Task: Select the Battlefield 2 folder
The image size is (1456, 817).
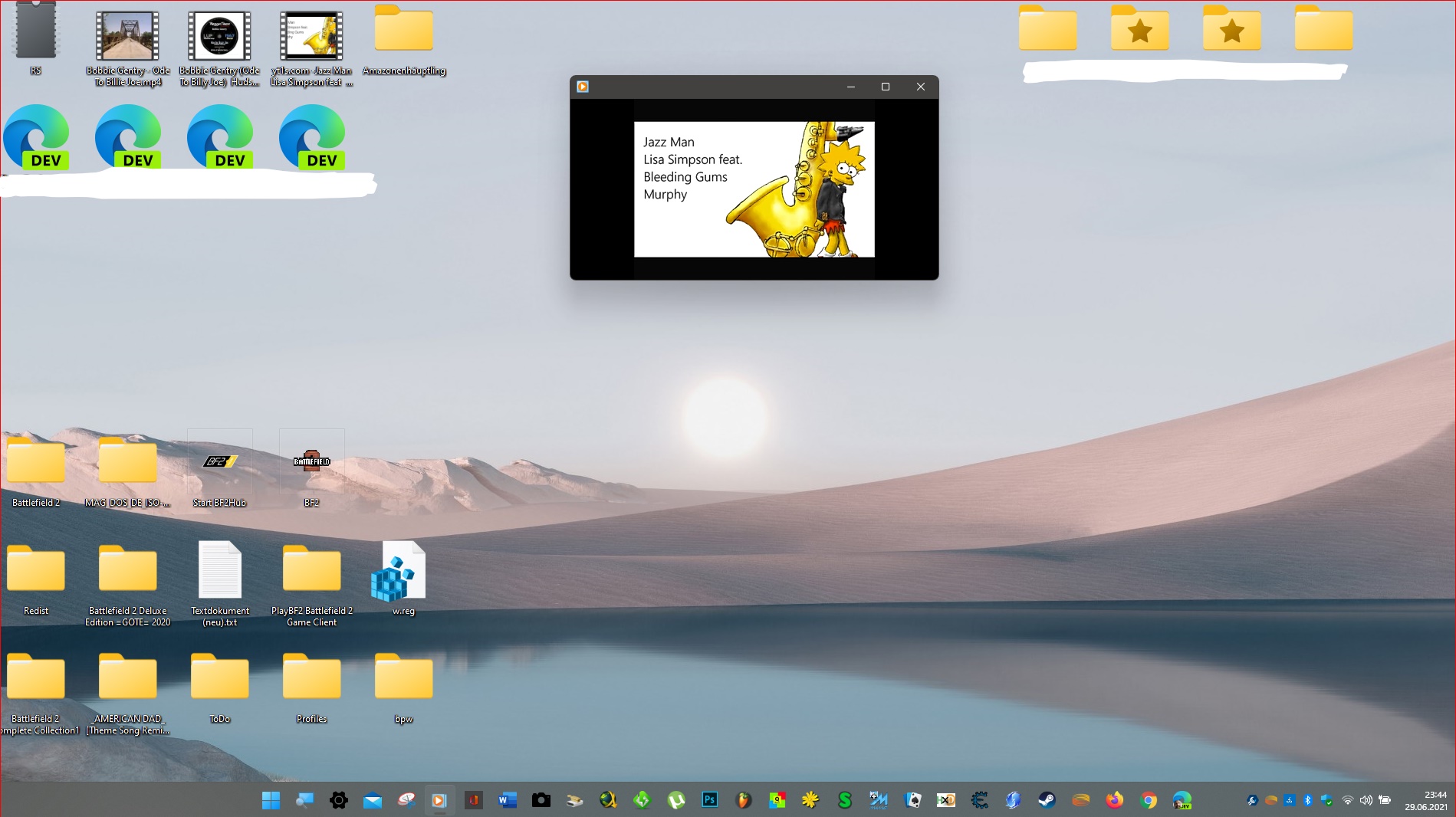Action: 36,471
